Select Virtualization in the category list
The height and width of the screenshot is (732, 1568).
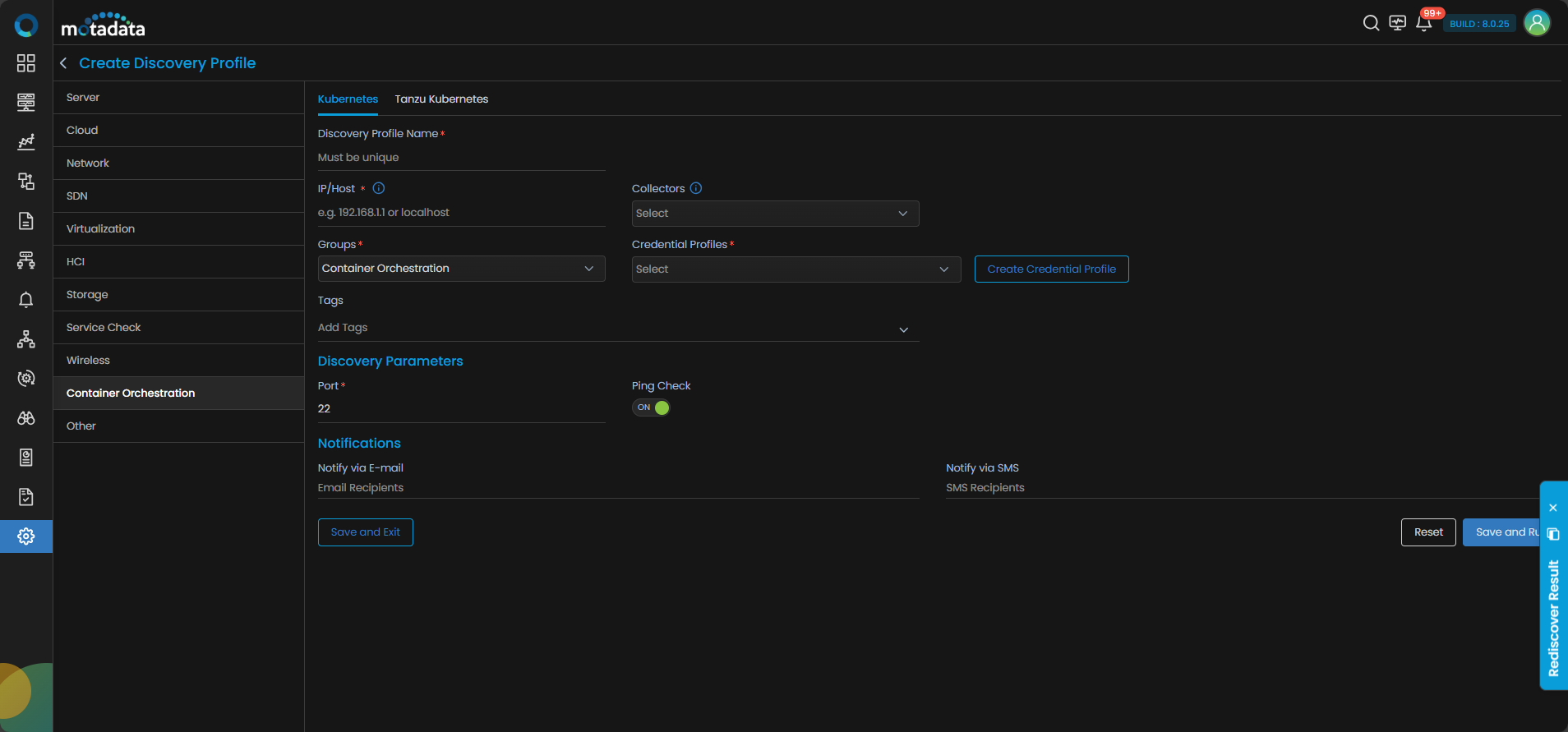101,229
